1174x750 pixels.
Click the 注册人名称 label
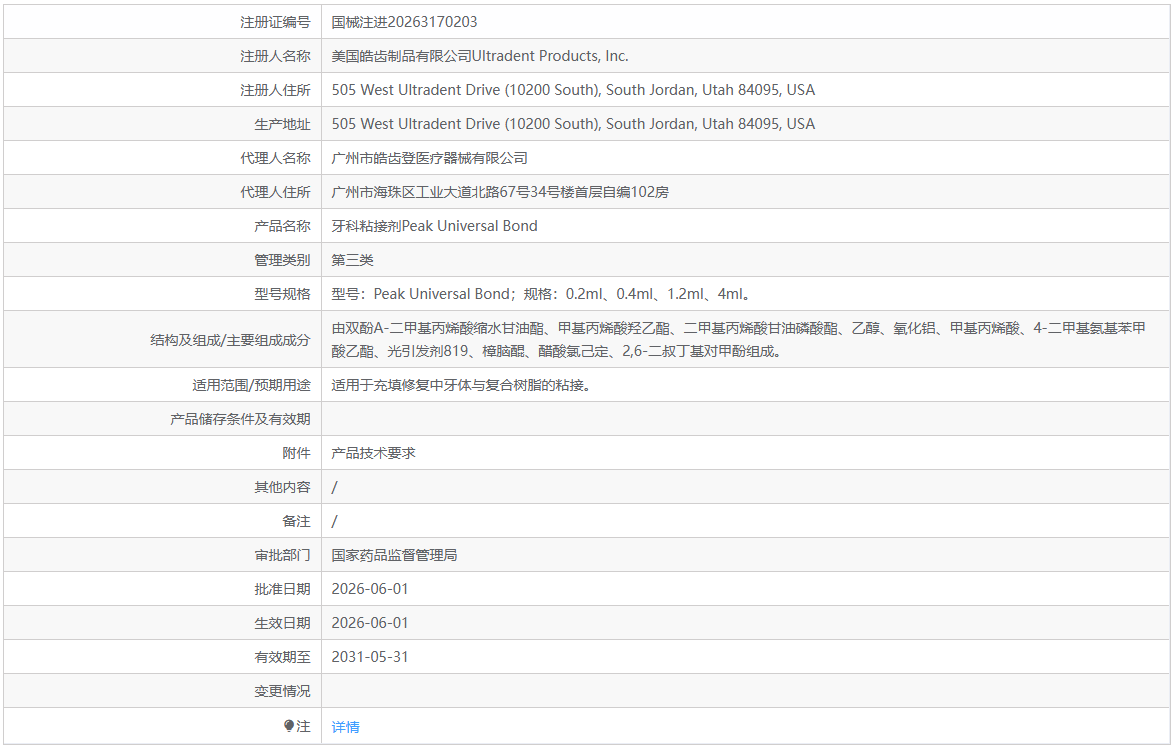(275, 56)
